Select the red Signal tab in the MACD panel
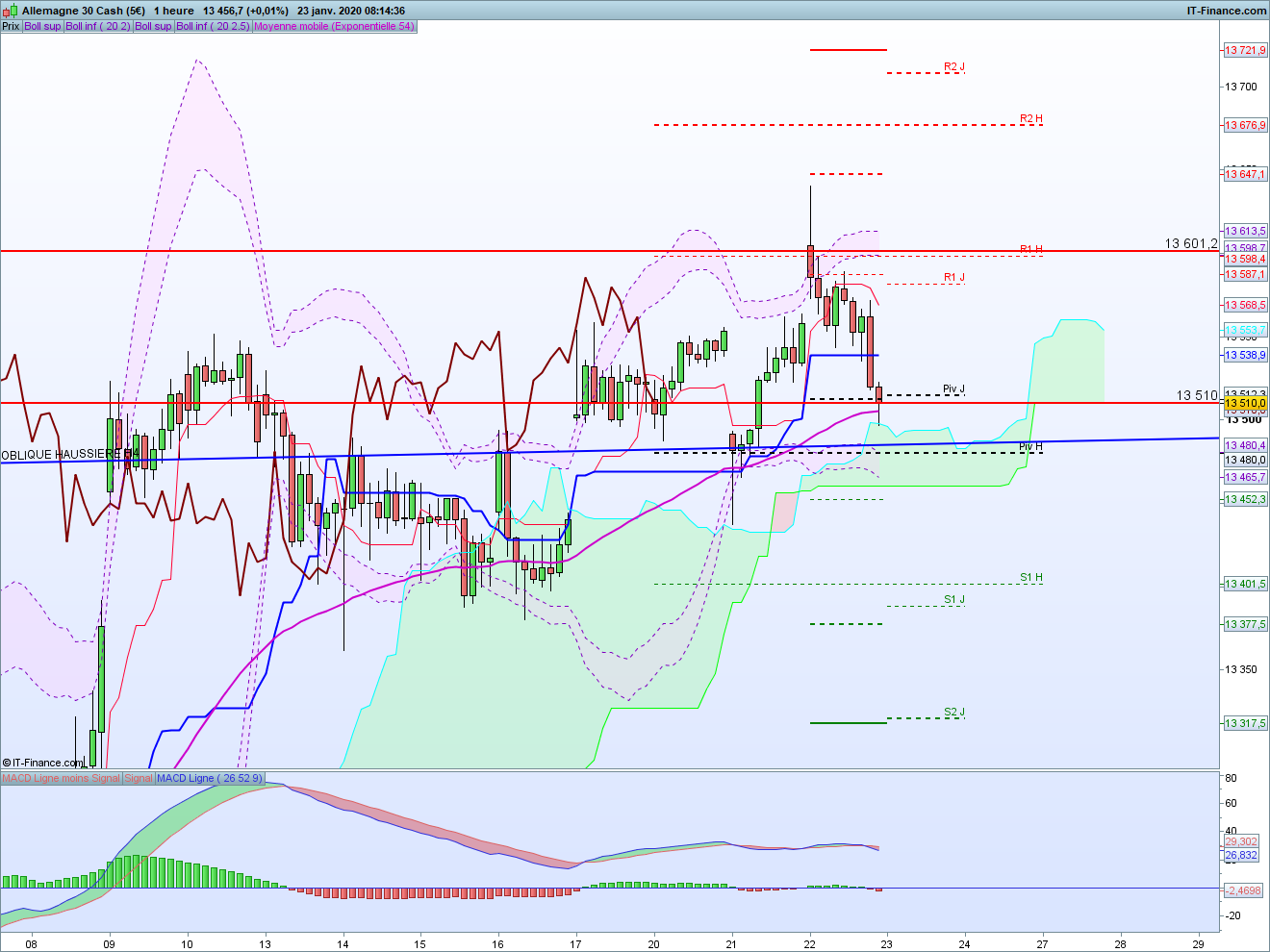Screen dimensions: 1270x952 [139, 778]
